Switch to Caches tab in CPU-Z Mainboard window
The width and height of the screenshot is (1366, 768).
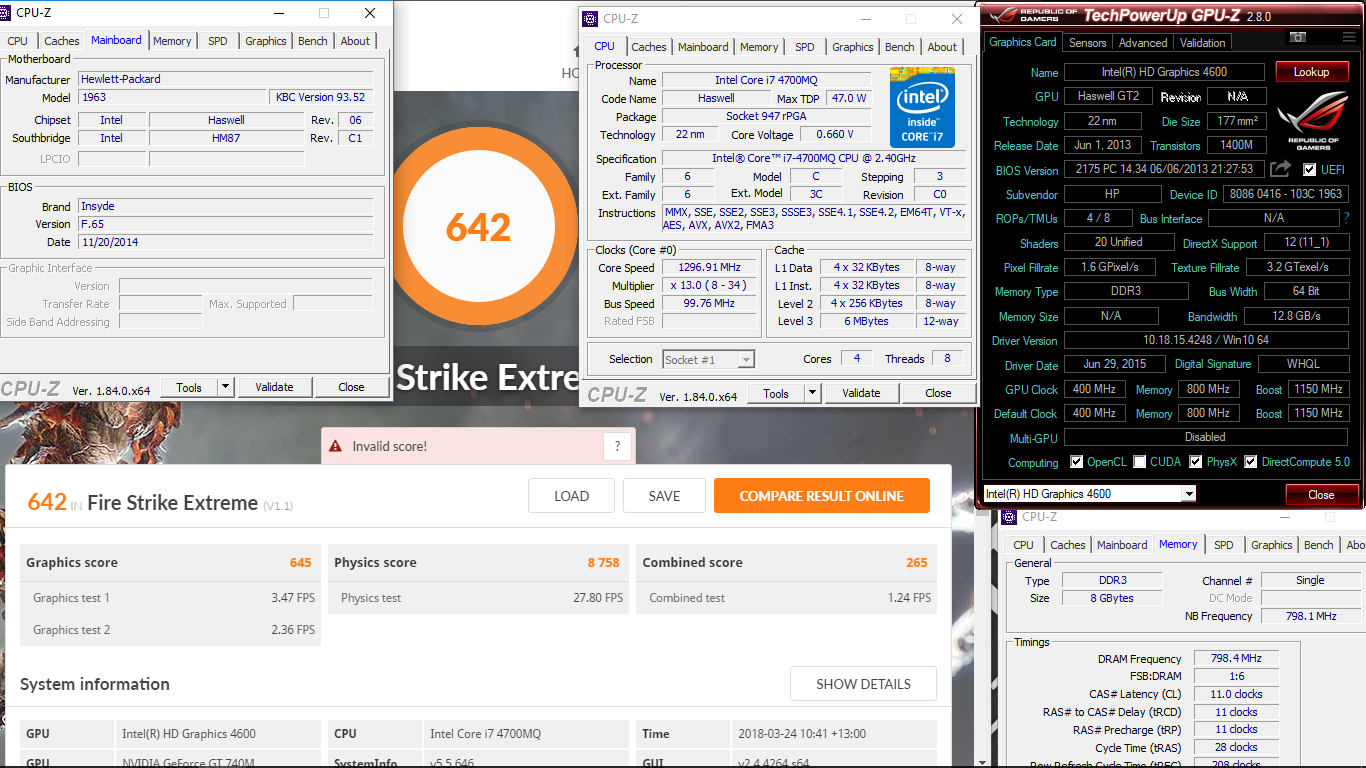pyautogui.click(x=62, y=41)
